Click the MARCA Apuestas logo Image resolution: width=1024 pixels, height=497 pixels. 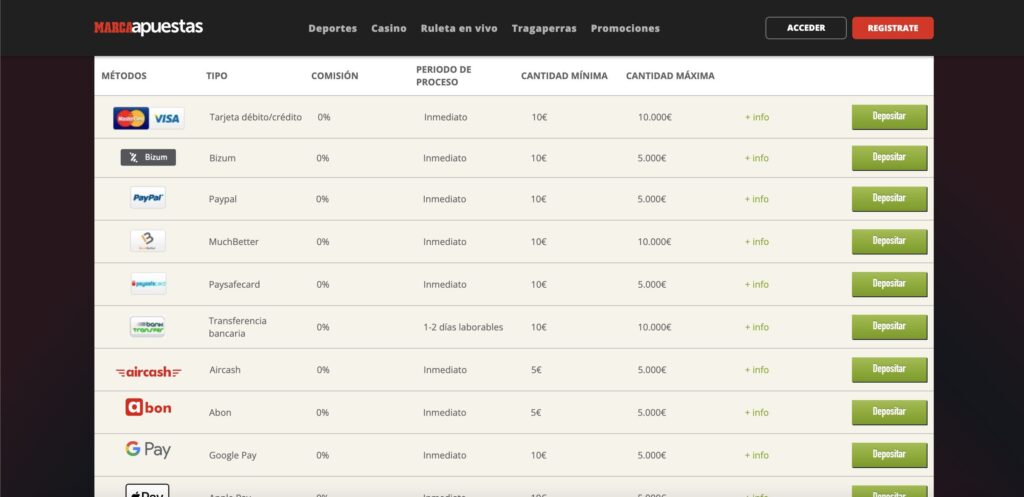click(148, 28)
